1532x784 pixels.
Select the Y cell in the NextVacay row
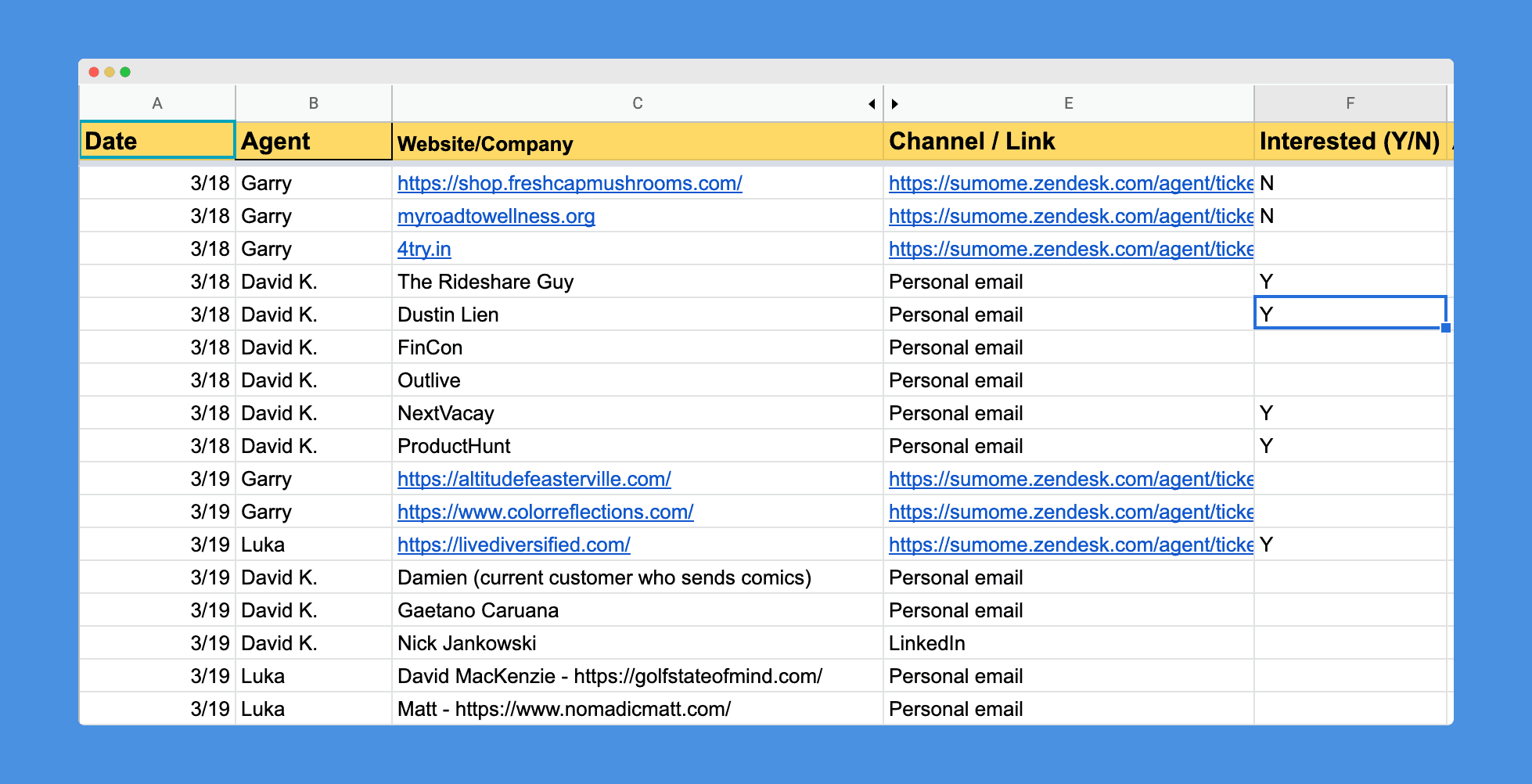pyautogui.click(x=1350, y=413)
